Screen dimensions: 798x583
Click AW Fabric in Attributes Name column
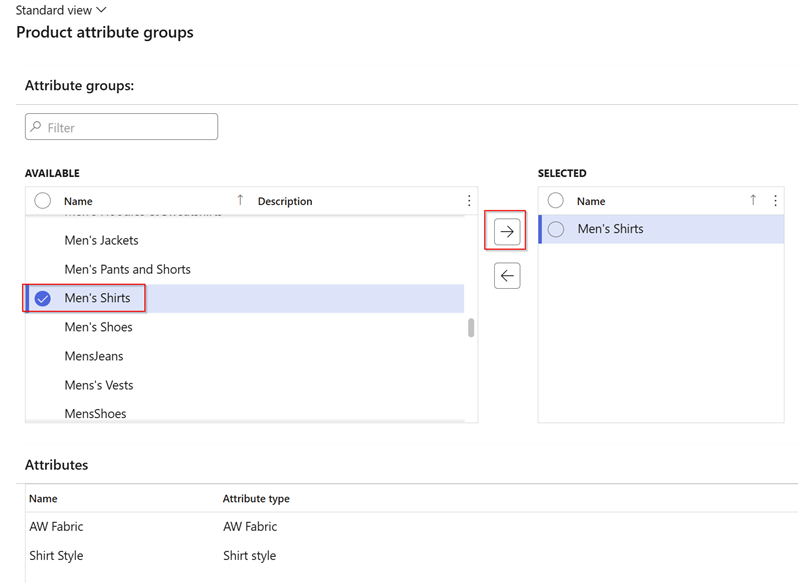pyautogui.click(x=56, y=527)
